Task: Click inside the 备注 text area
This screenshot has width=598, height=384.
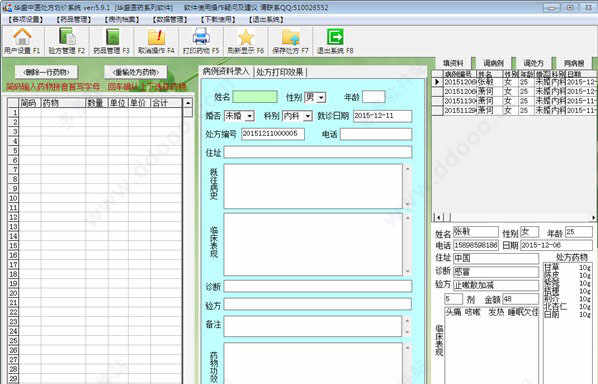Action: (313, 326)
